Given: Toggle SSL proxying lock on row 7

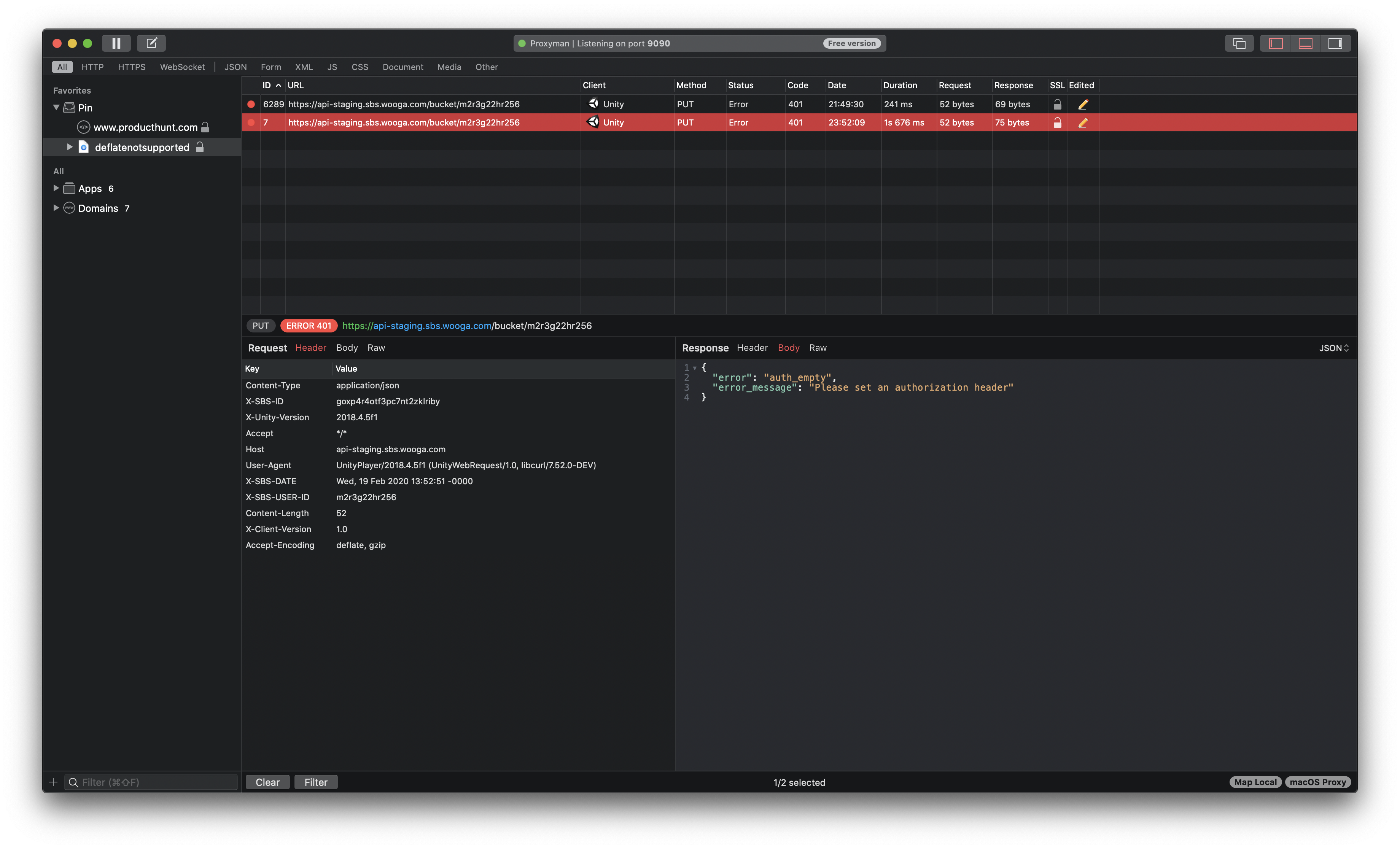Looking at the screenshot, I should point(1057,122).
